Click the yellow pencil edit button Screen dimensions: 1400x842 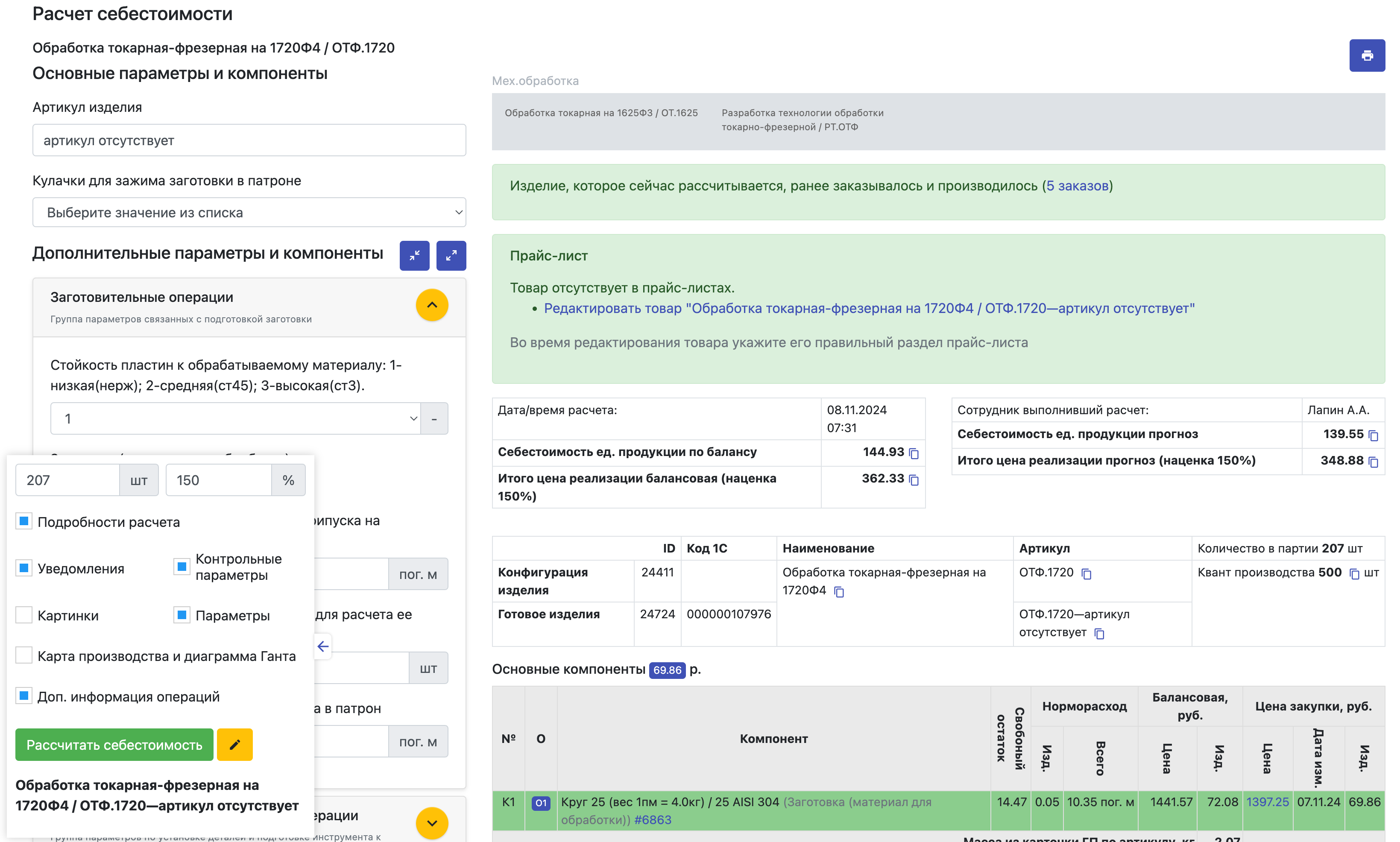[234, 744]
